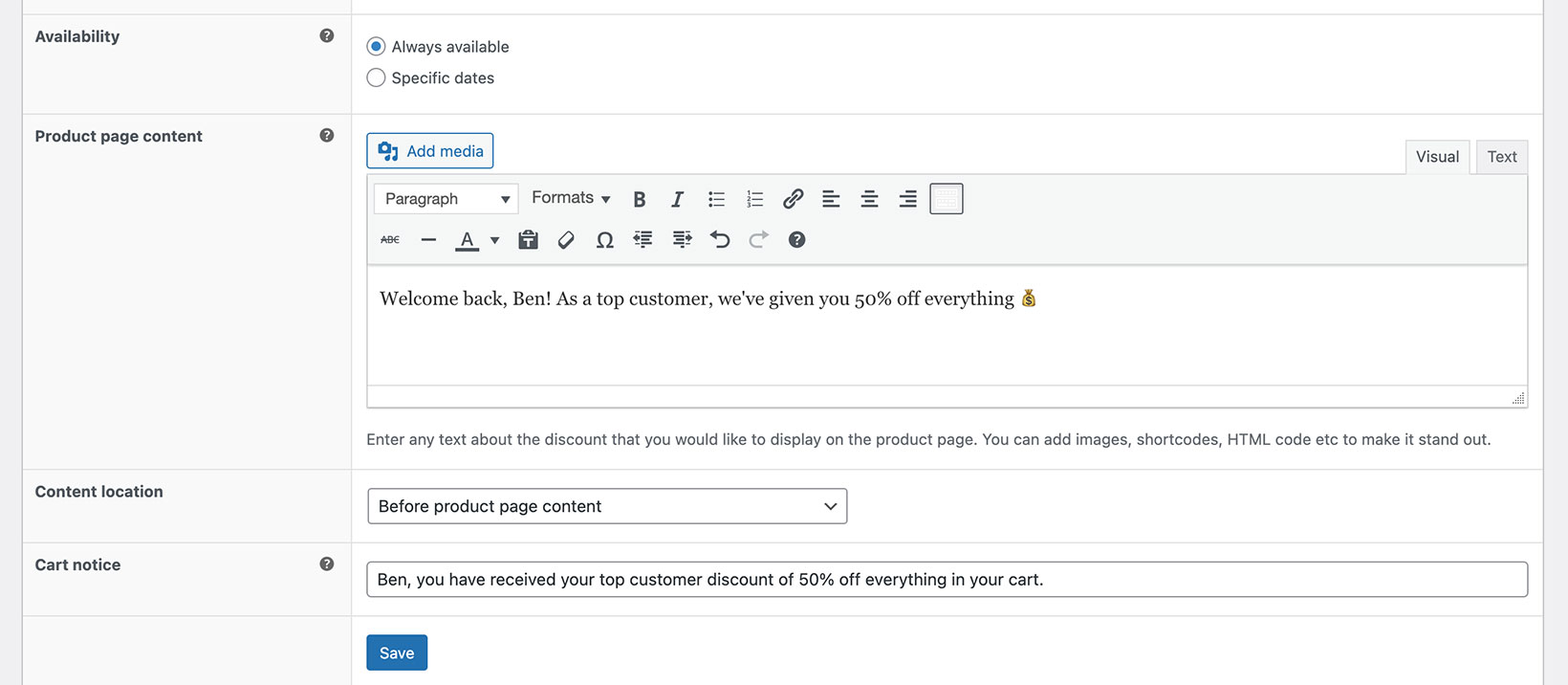Center align the text
The height and width of the screenshot is (685, 1568).
869,199
